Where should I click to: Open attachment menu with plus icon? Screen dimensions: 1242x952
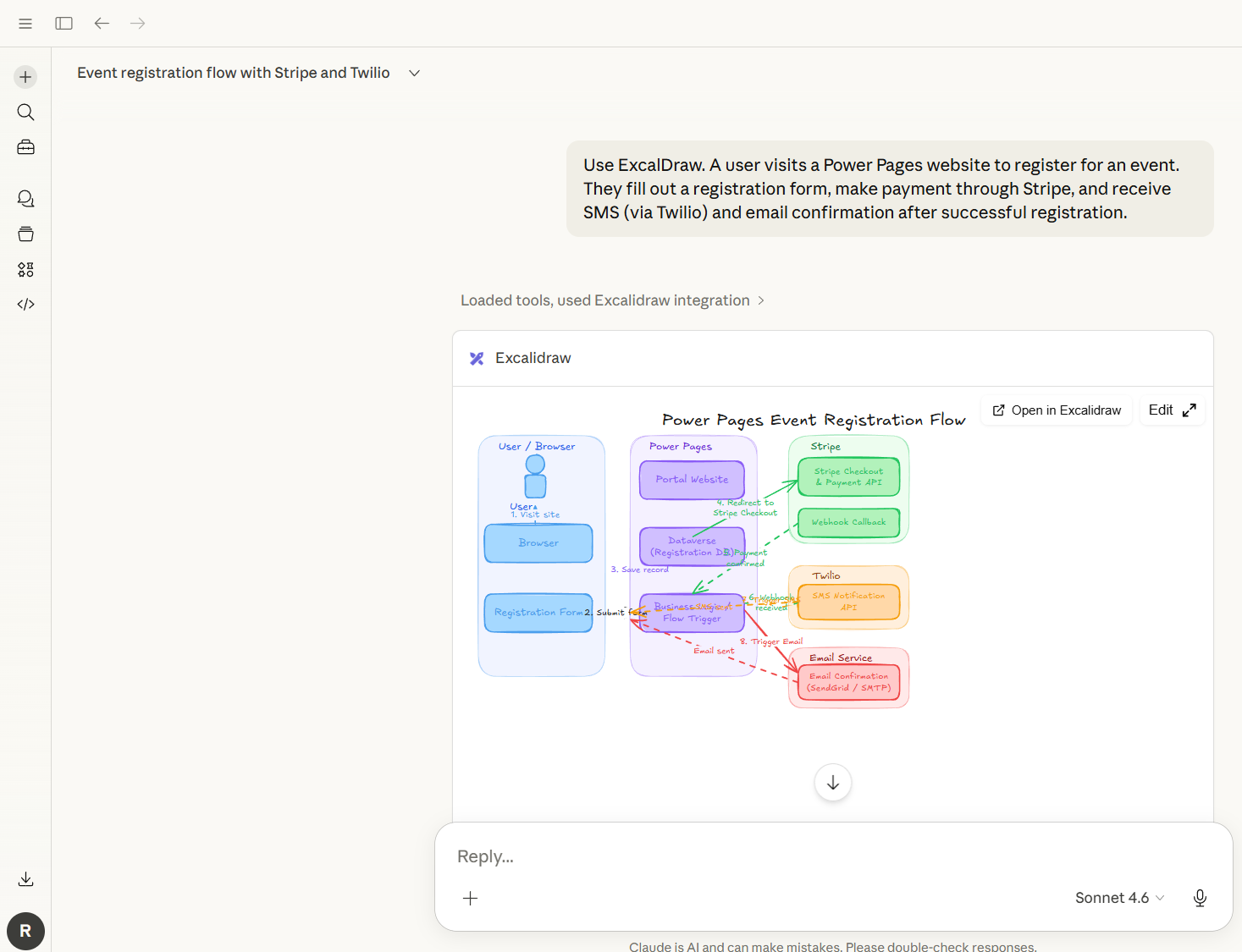point(471,898)
